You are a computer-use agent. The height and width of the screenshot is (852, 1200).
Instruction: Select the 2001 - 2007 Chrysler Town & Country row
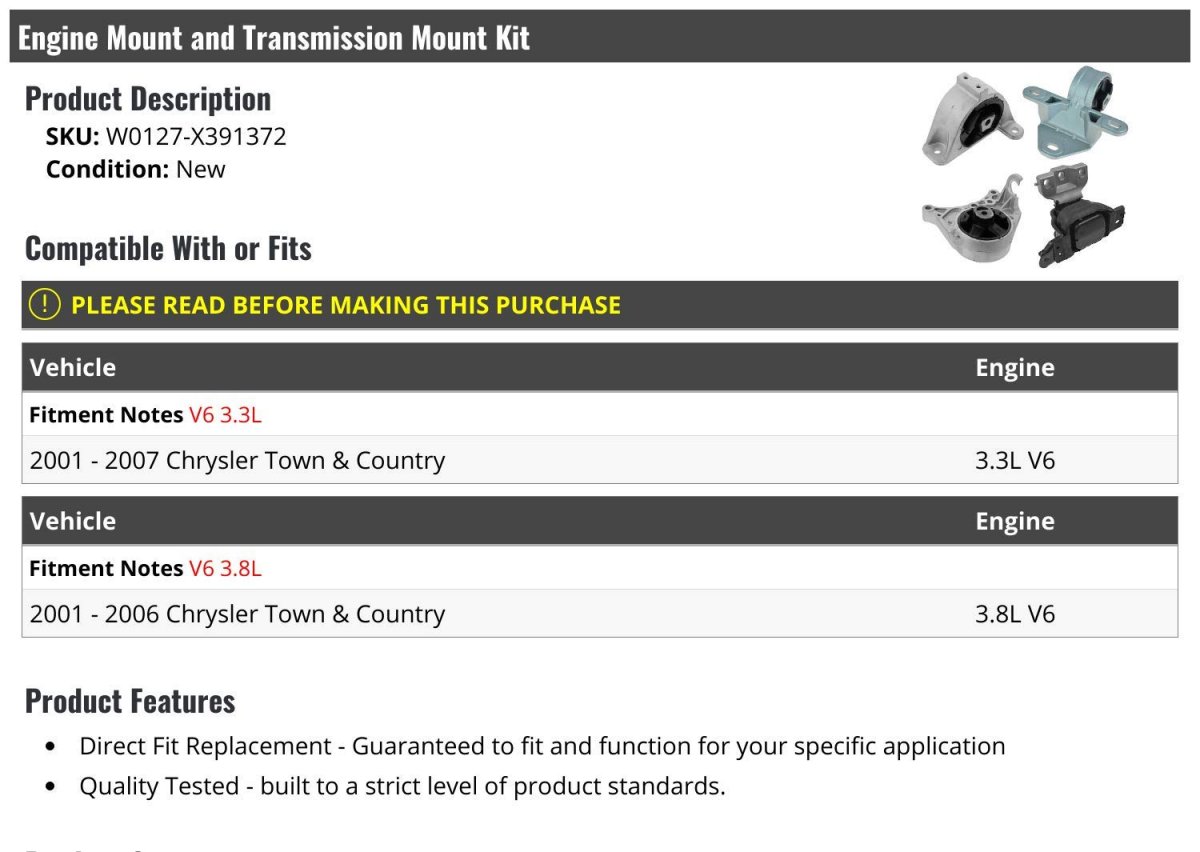[x=600, y=460]
